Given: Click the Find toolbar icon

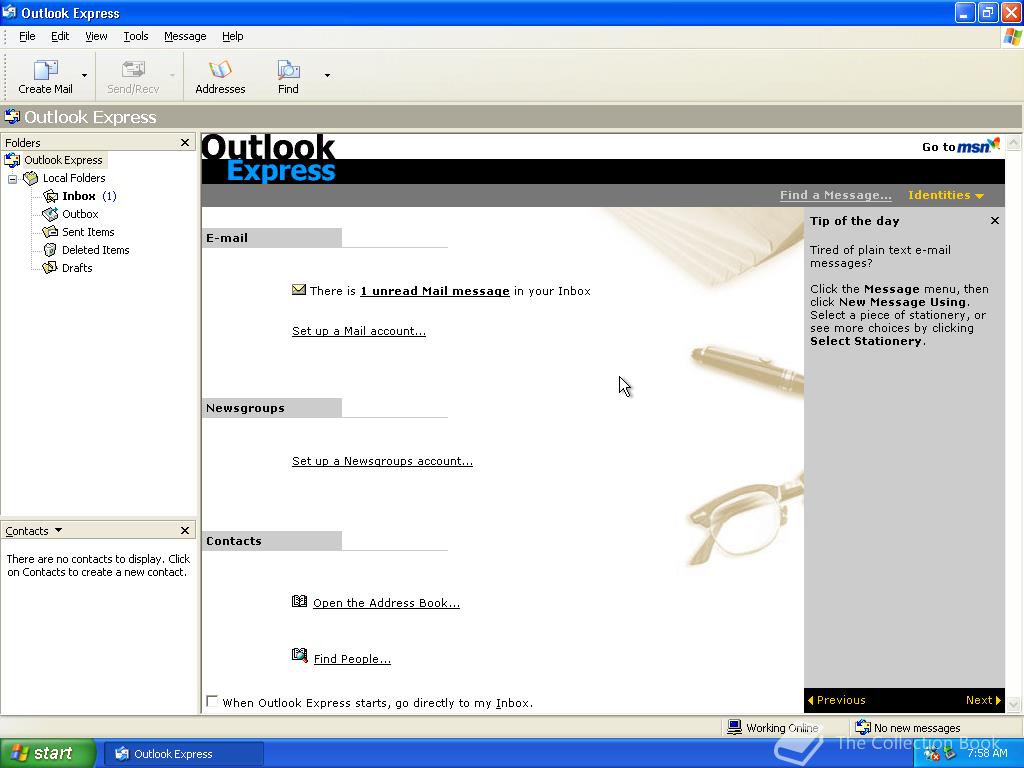Looking at the screenshot, I should coord(288,69).
